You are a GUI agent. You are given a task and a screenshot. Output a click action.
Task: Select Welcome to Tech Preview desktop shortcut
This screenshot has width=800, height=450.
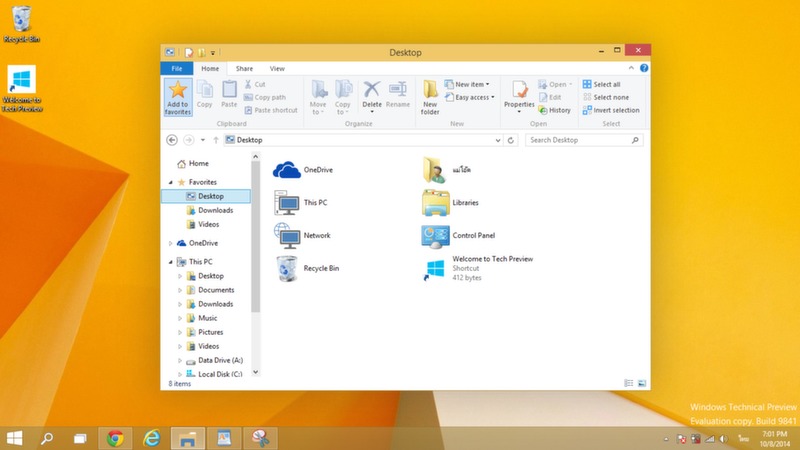pos(21,89)
